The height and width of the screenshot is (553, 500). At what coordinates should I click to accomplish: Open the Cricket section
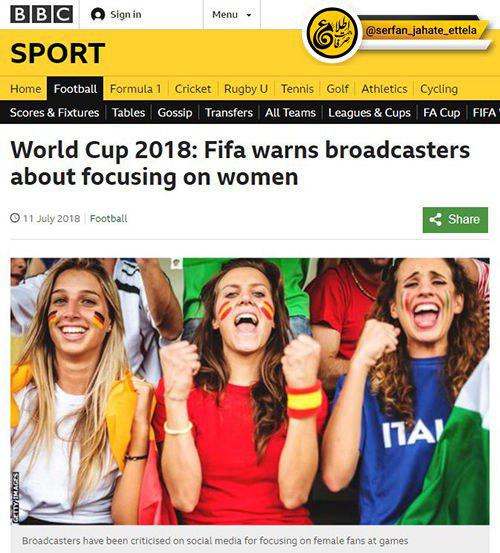[x=193, y=89]
